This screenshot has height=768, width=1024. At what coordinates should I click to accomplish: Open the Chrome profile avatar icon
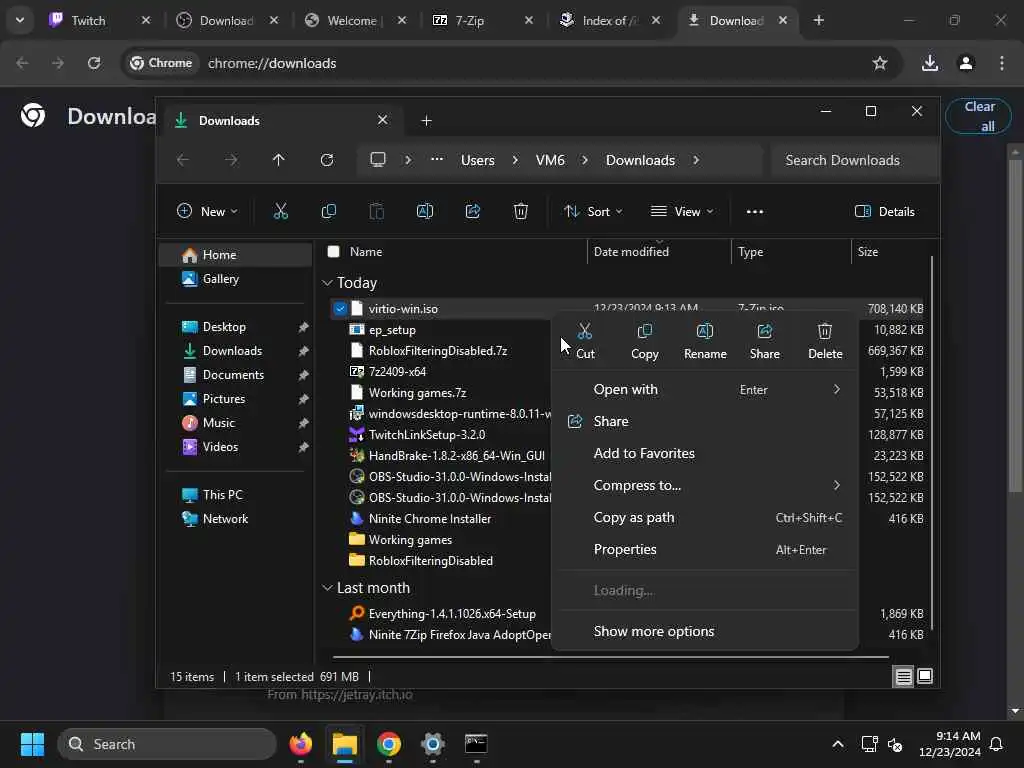966,63
